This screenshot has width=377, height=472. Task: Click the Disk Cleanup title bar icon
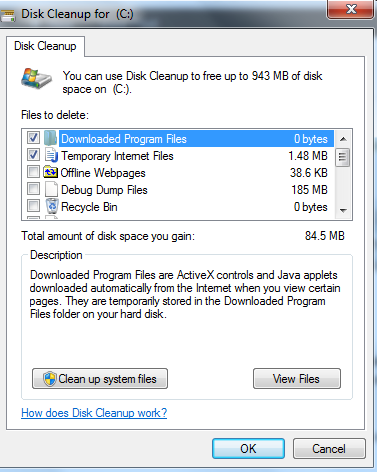point(7,15)
